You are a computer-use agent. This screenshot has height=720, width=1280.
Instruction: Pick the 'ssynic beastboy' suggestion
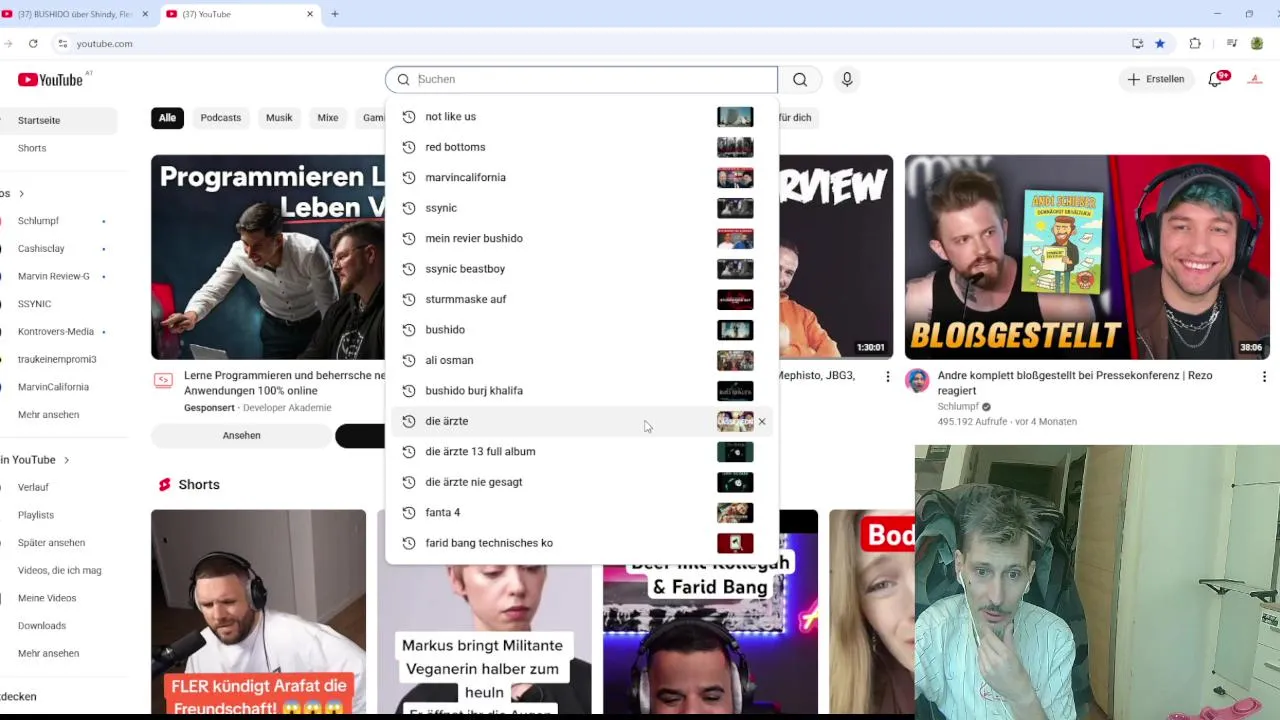click(581, 269)
